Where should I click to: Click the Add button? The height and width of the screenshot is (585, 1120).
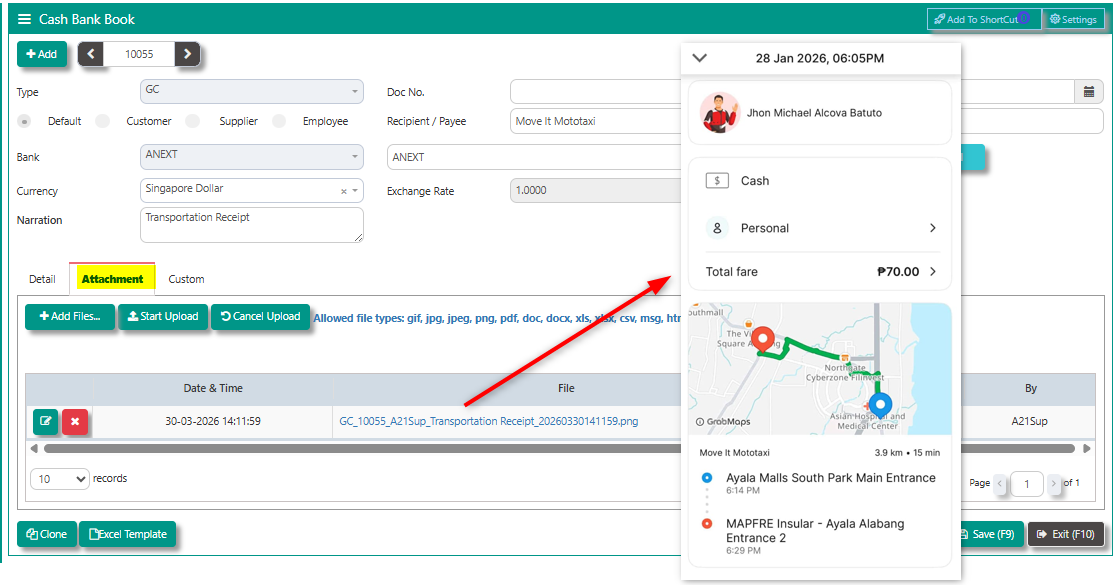[x=41, y=54]
